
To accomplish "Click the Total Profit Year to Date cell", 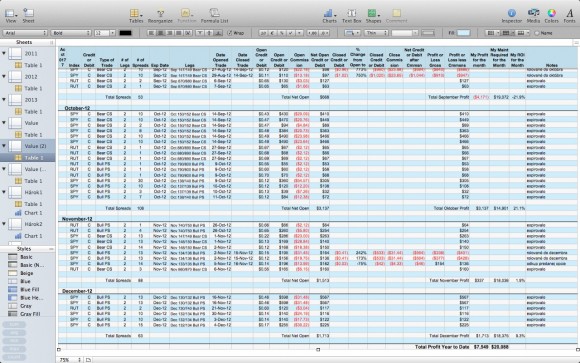I will (x=442, y=347).
